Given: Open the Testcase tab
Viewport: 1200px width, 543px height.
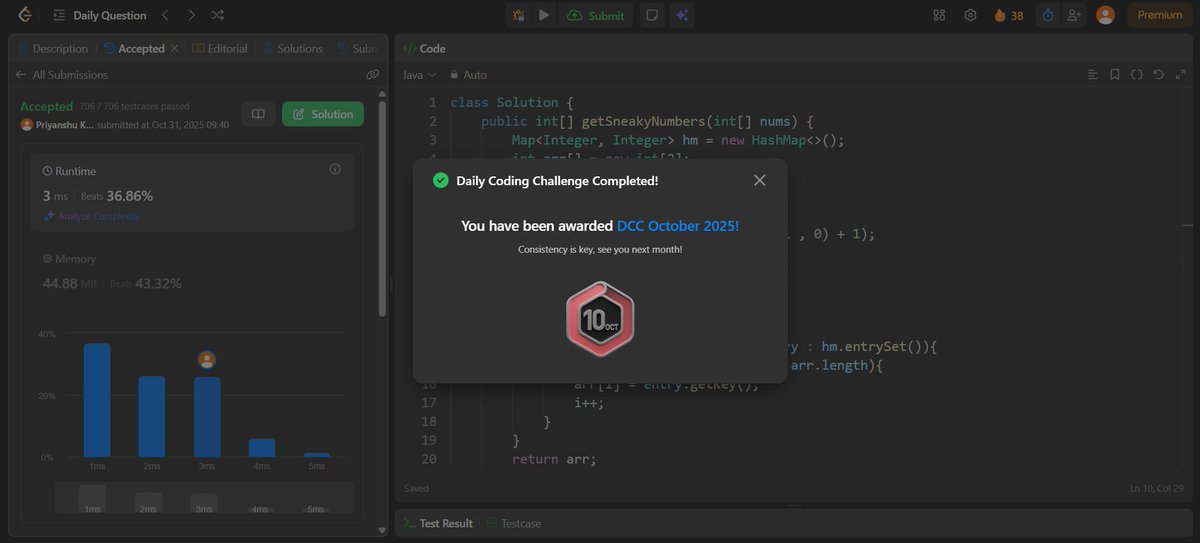Looking at the screenshot, I should (x=514, y=523).
